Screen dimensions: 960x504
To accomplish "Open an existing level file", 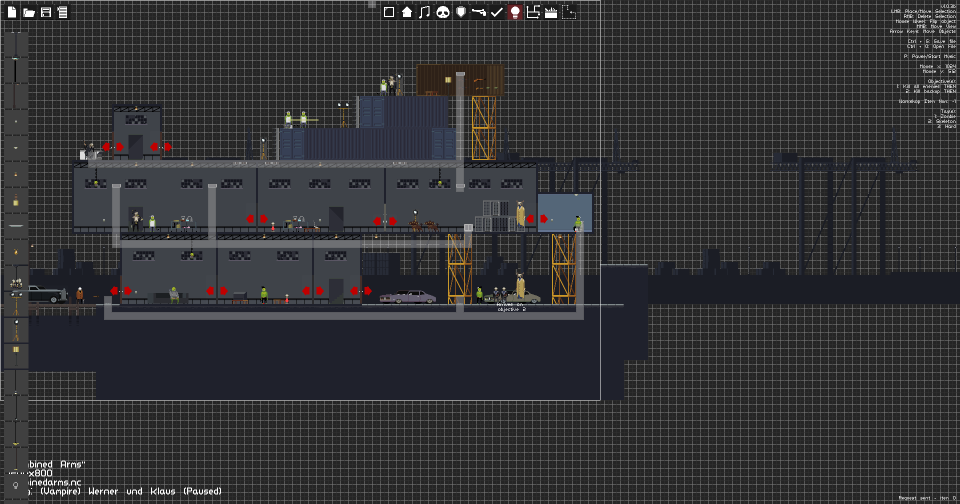I will pyautogui.click(x=29, y=12).
